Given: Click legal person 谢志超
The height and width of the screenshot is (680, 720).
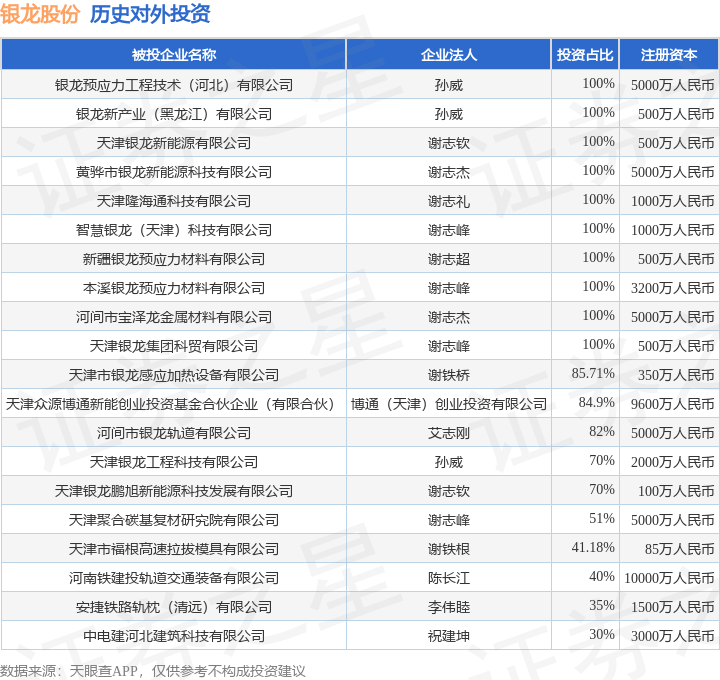Looking at the screenshot, I should [449, 259].
